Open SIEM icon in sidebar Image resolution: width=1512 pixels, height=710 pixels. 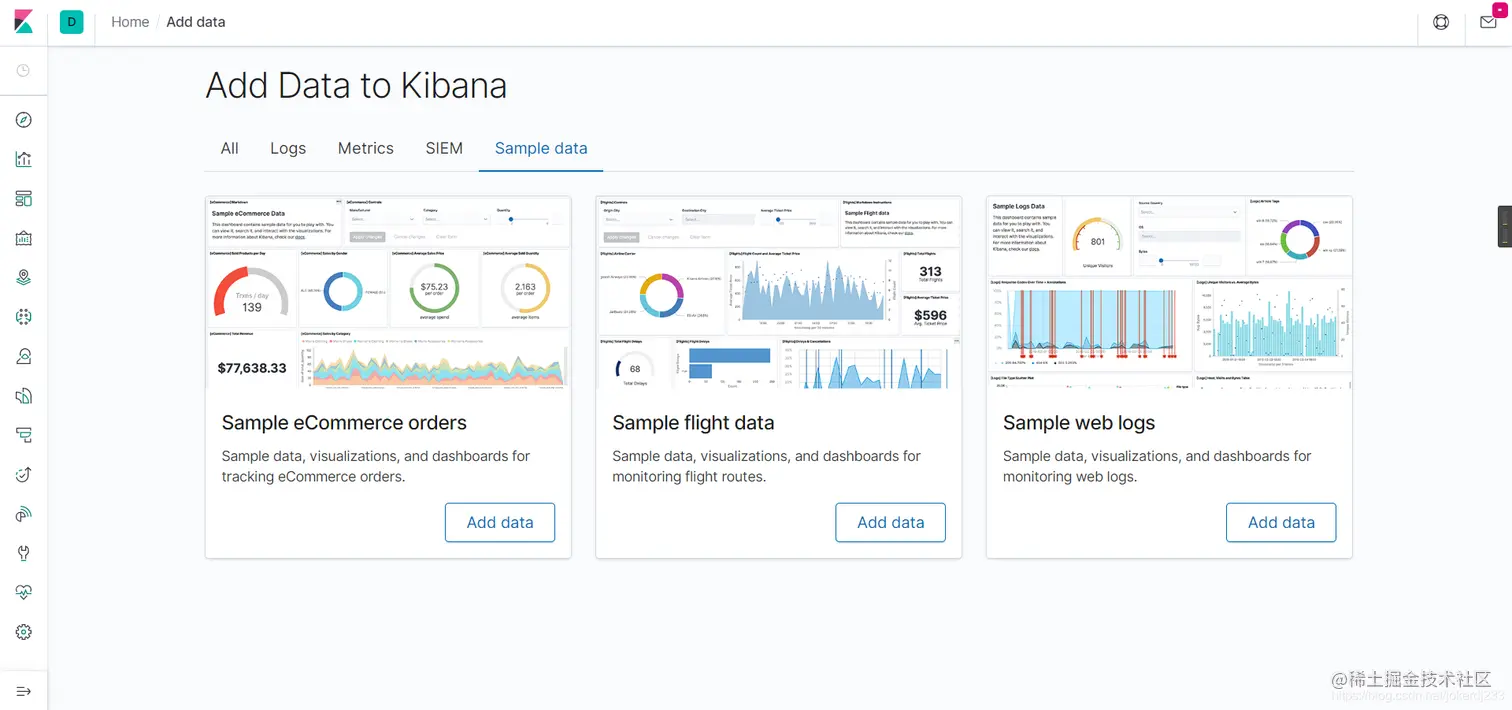(x=24, y=514)
